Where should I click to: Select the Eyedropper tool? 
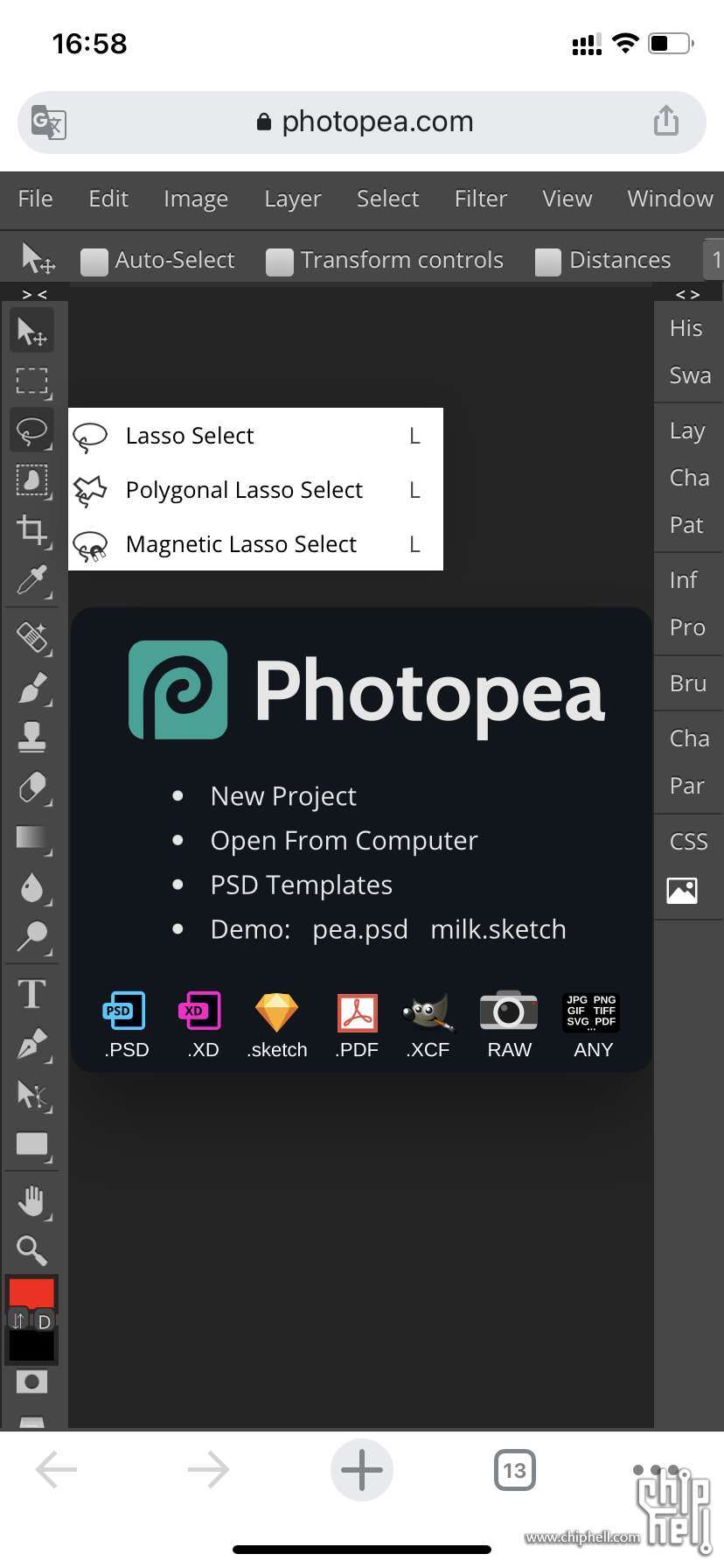(x=32, y=580)
